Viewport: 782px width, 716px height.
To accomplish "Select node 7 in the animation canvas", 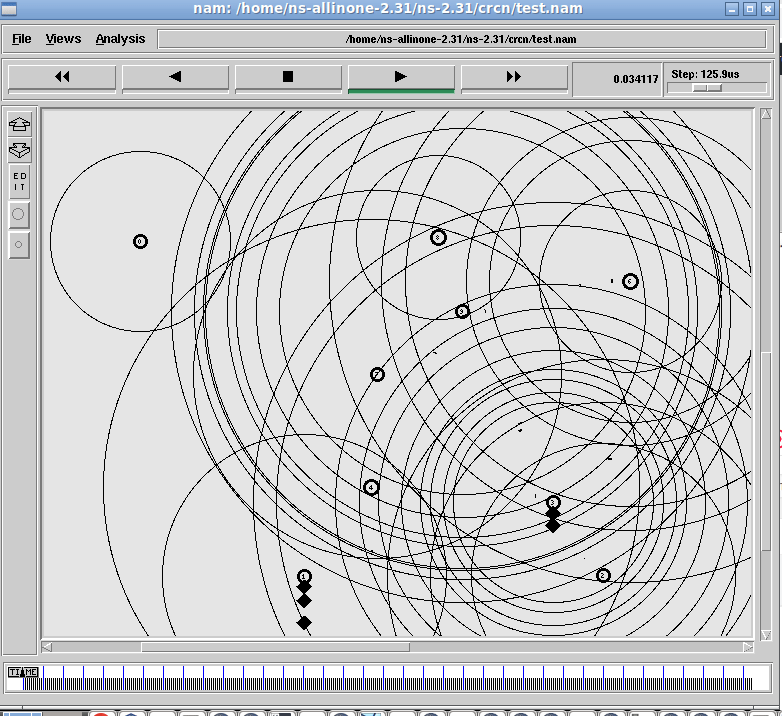I will 377,374.
